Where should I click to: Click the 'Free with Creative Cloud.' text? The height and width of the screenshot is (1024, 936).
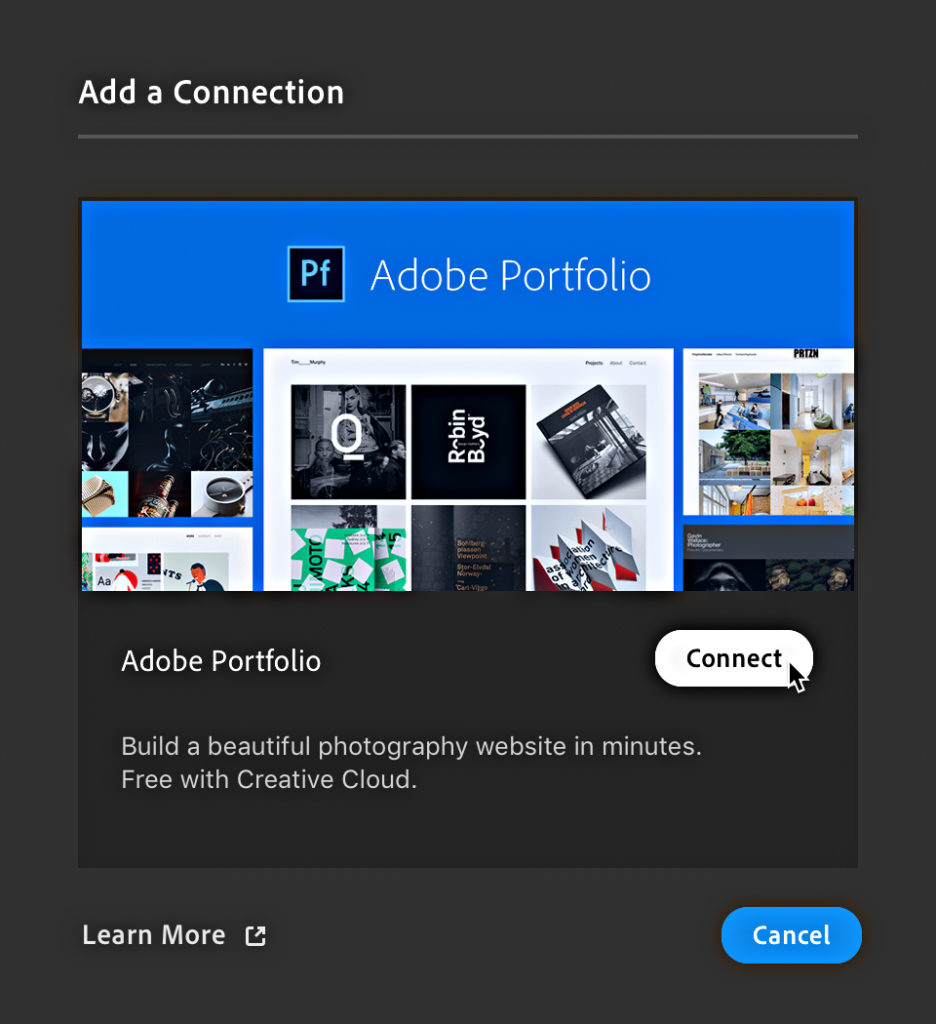(x=268, y=779)
